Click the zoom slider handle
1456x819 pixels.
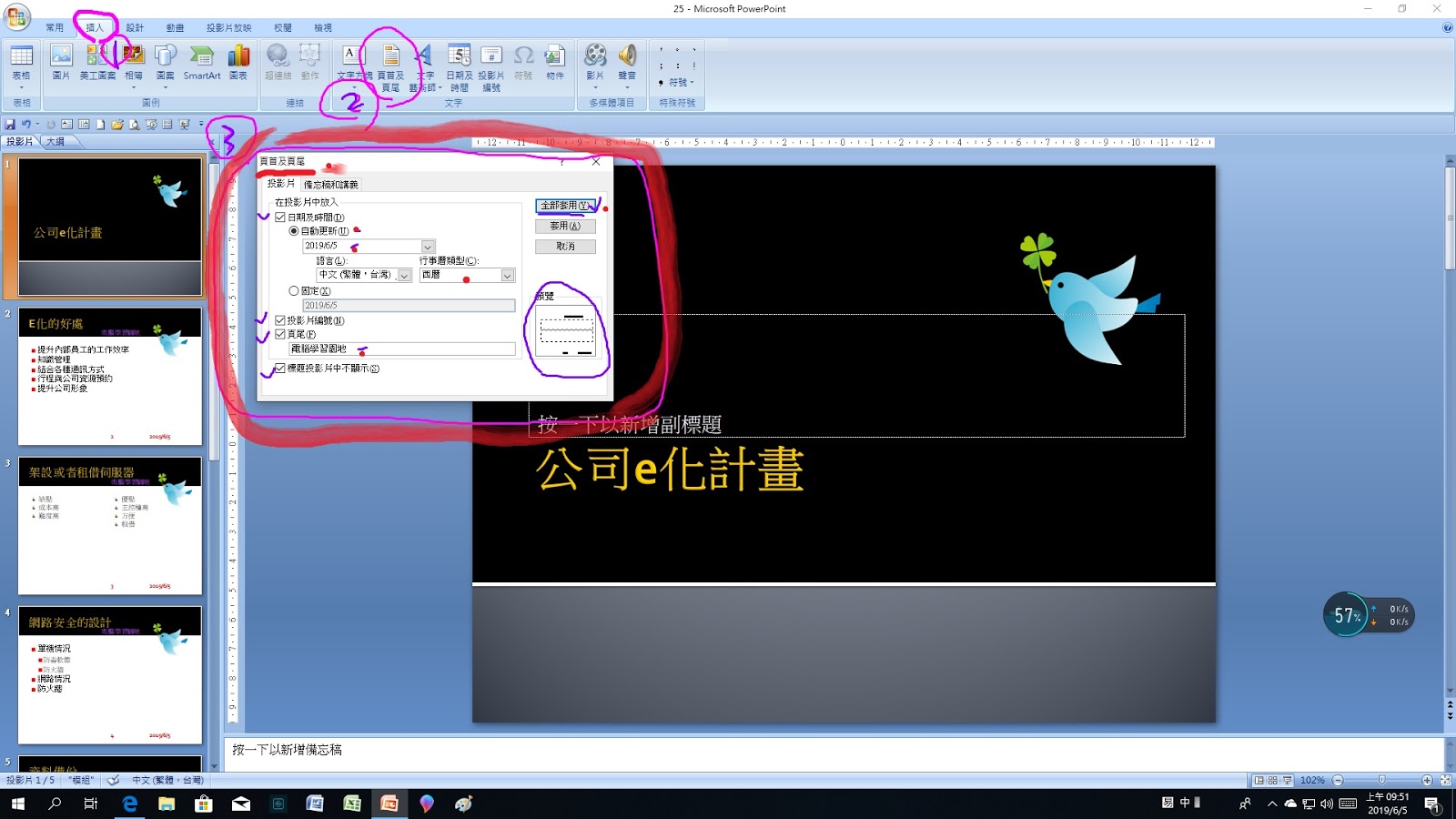coord(1382,780)
